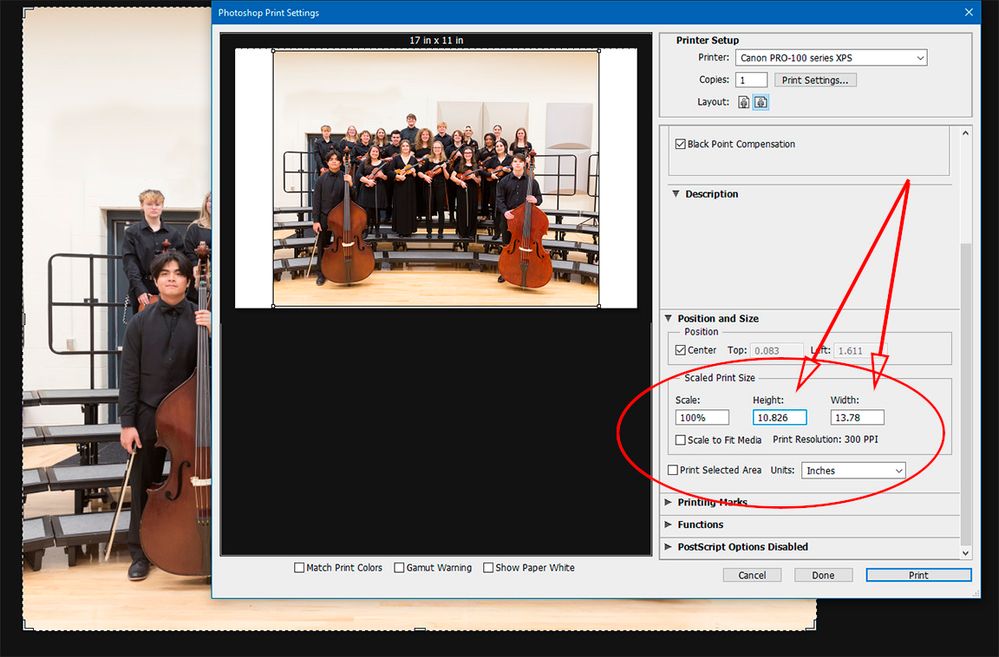Turn on Gamut Warning

(x=399, y=568)
